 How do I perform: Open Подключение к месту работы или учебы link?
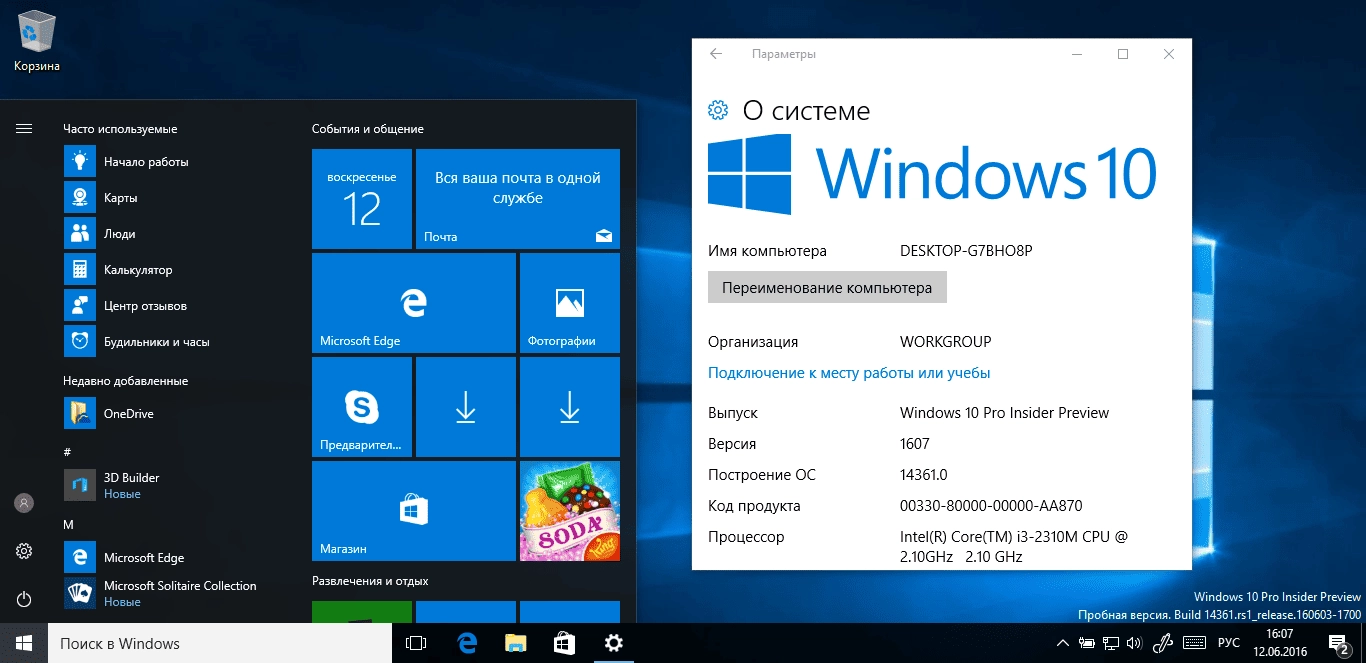pos(849,373)
